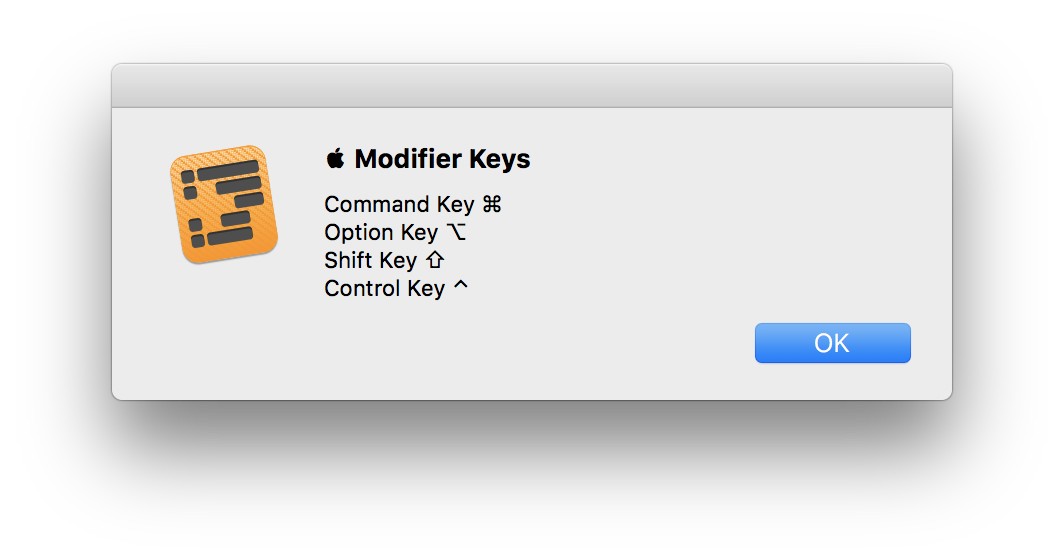Viewport: 1064px width, 560px height.
Task: Click the Command ⌘ cloverleaf symbol
Action: pyautogui.click(x=491, y=205)
